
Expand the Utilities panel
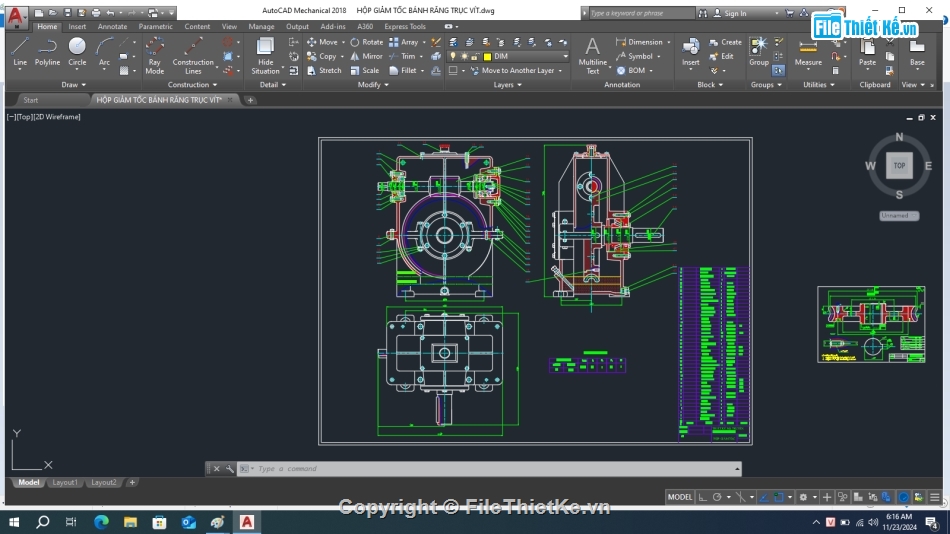coord(819,85)
